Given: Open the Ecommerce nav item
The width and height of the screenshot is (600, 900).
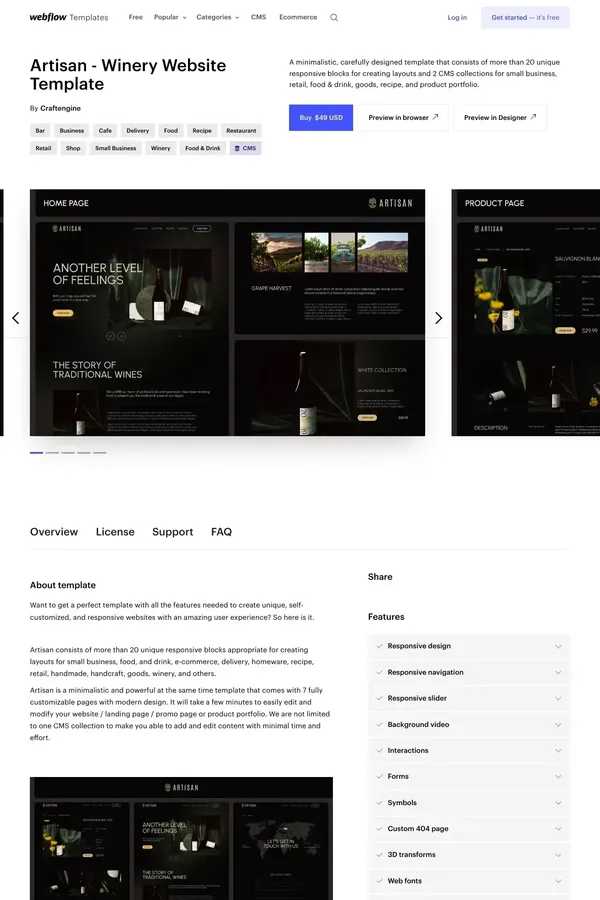Looking at the screenshot, I should tap(298, 17).
